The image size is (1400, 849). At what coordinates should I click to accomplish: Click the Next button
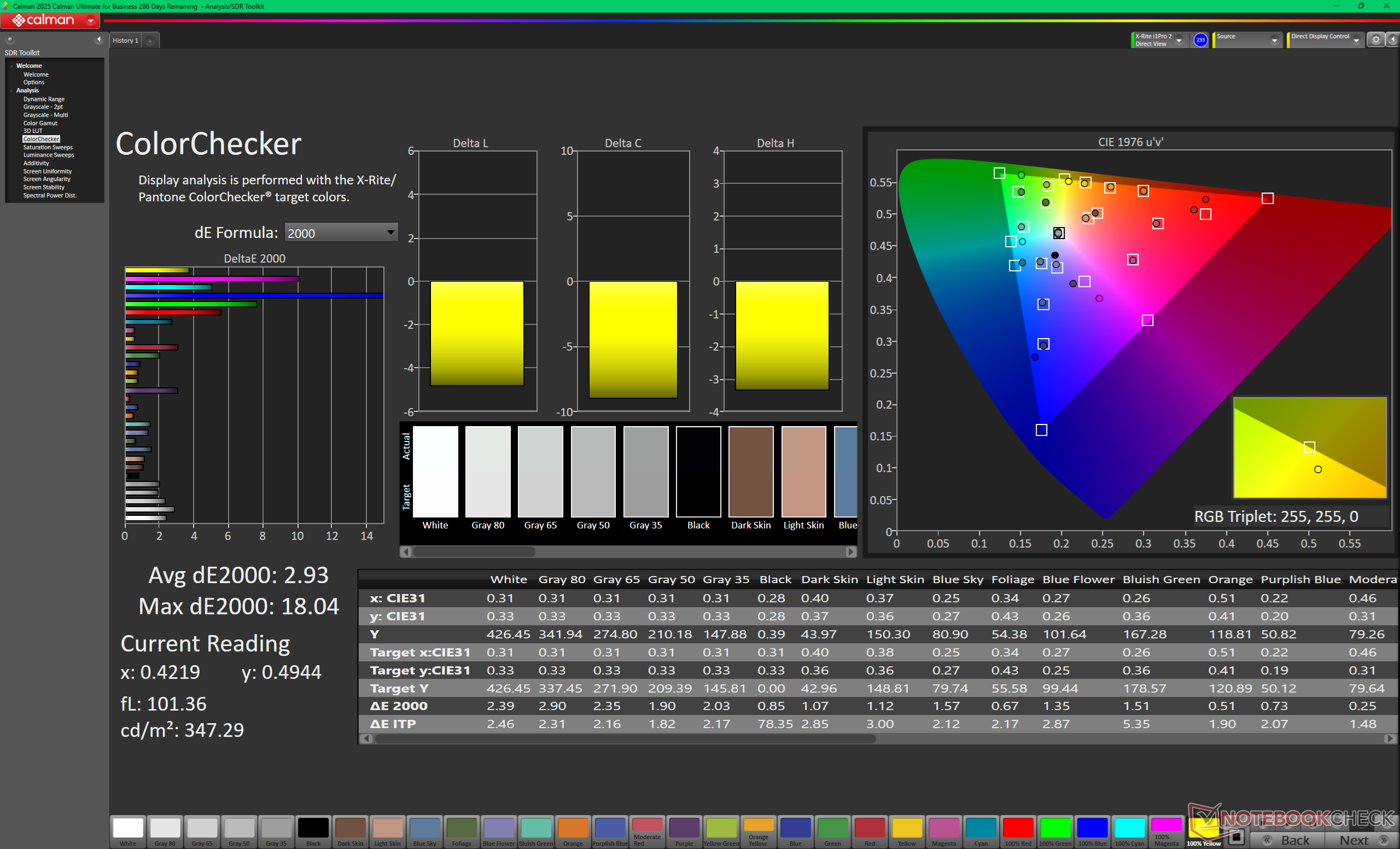pos(1360,840)
